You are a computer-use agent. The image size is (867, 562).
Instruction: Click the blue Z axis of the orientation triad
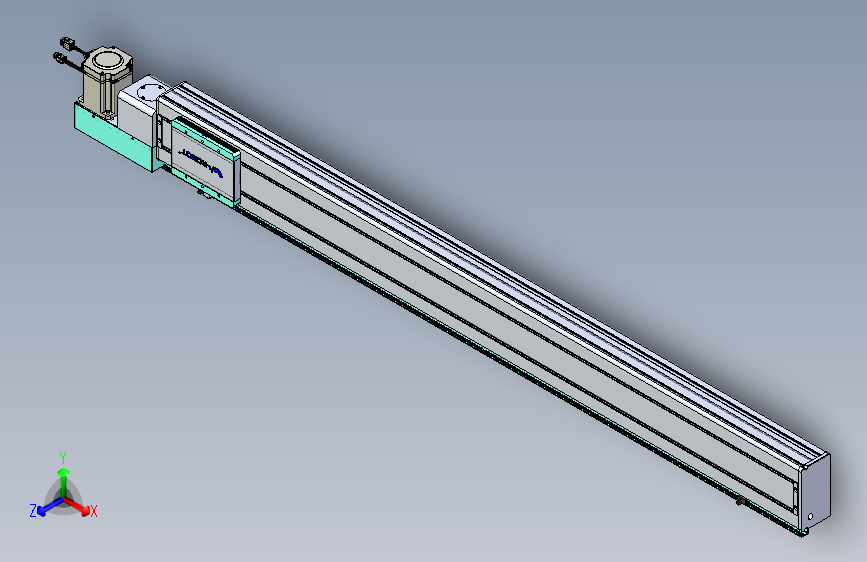pyautogui.click(x=45, y=507)
